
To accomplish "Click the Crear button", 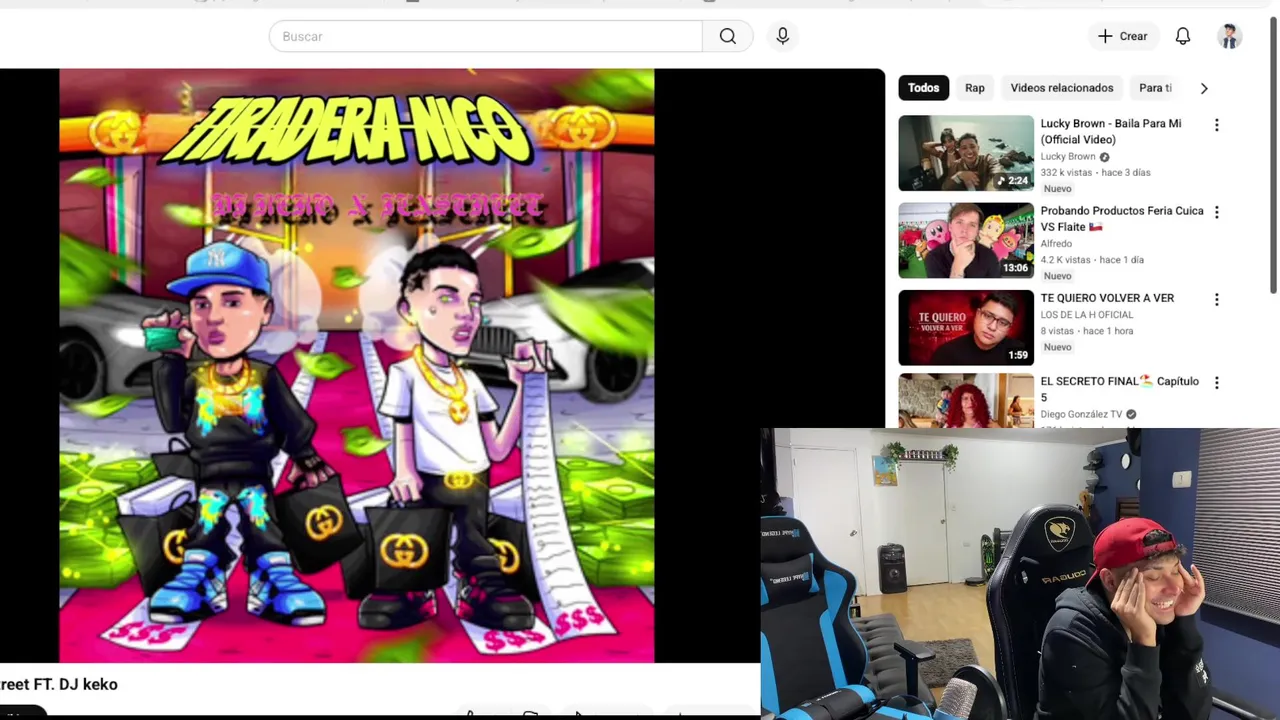I will (x=1122, y=36).
